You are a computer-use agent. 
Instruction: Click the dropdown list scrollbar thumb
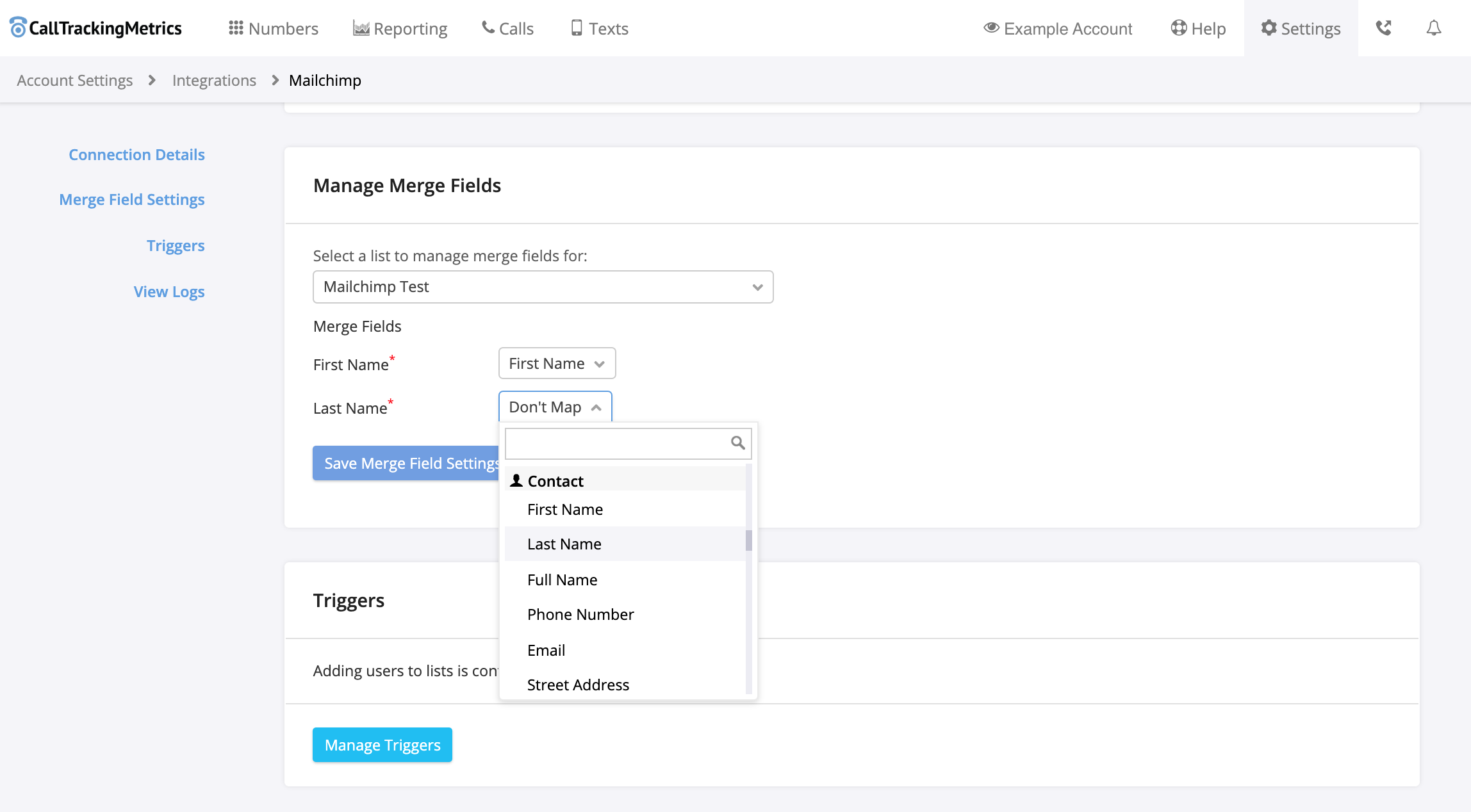(748, 540)
